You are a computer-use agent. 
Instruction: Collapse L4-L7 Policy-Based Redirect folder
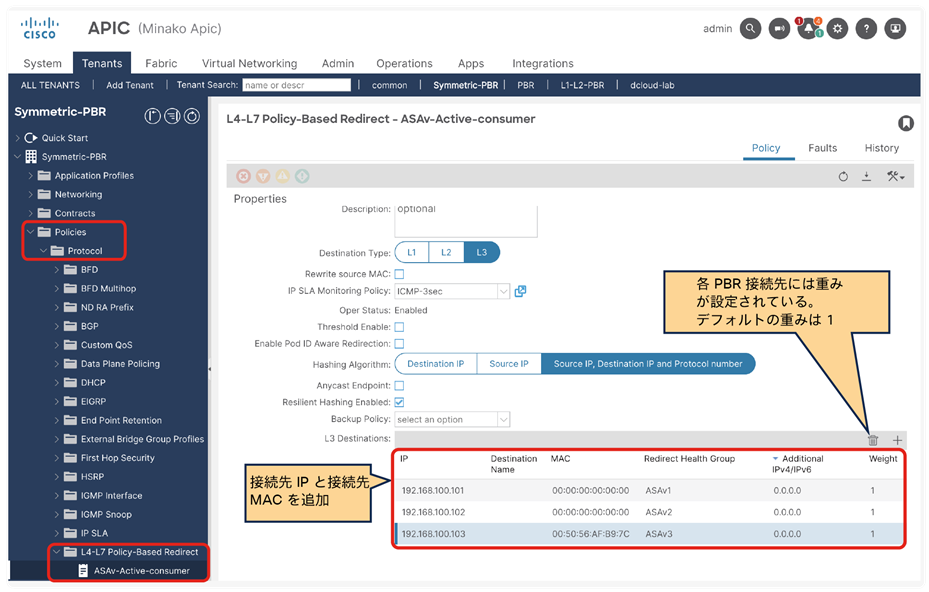pyautogui.click(x=57, y=552)
